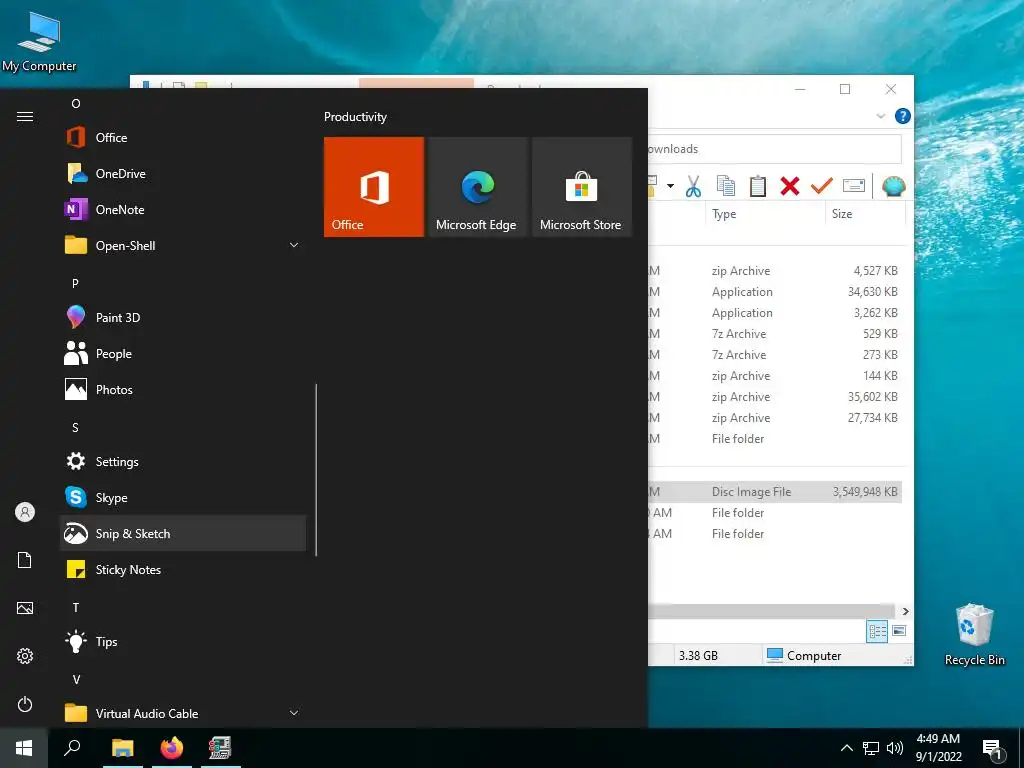Open File Explorer from the taskbar
The height and width of the screenshot is (768, 1024).
tap(122, 748)
